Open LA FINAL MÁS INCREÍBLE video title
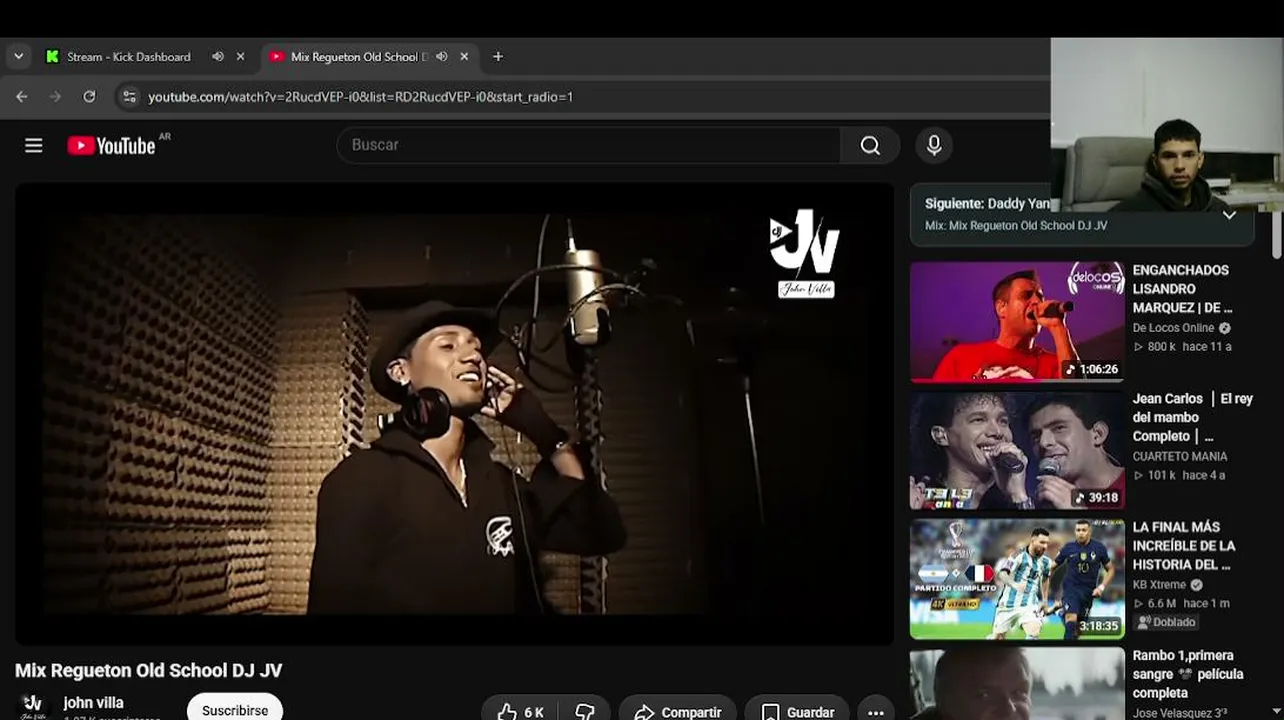Image resolution: width=1284 pixels, height=720 pixels. (x=1184, y=546)
